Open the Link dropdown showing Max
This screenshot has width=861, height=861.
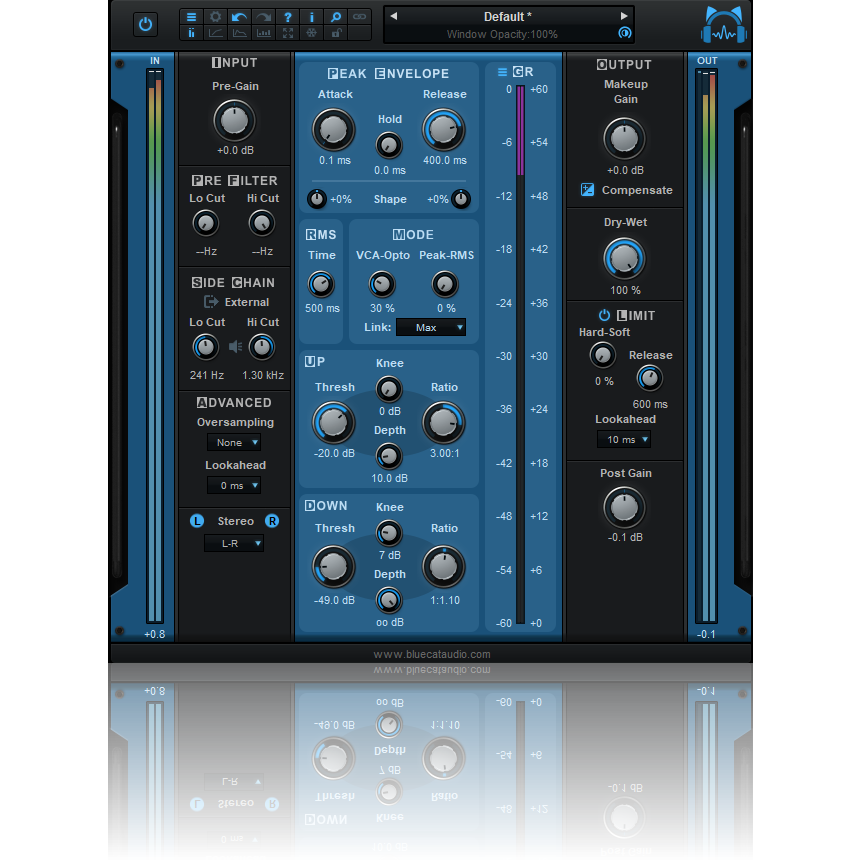pyautogui.click(x=430, y=327)
